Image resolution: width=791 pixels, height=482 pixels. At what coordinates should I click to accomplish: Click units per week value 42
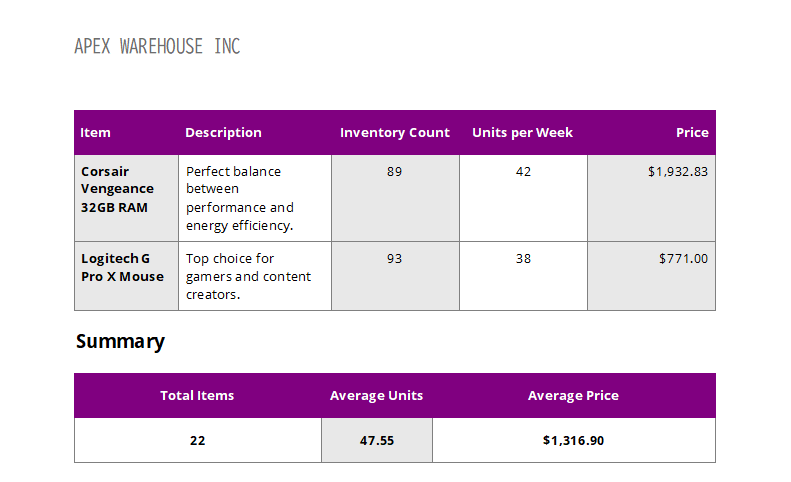[x=523, y=172]
